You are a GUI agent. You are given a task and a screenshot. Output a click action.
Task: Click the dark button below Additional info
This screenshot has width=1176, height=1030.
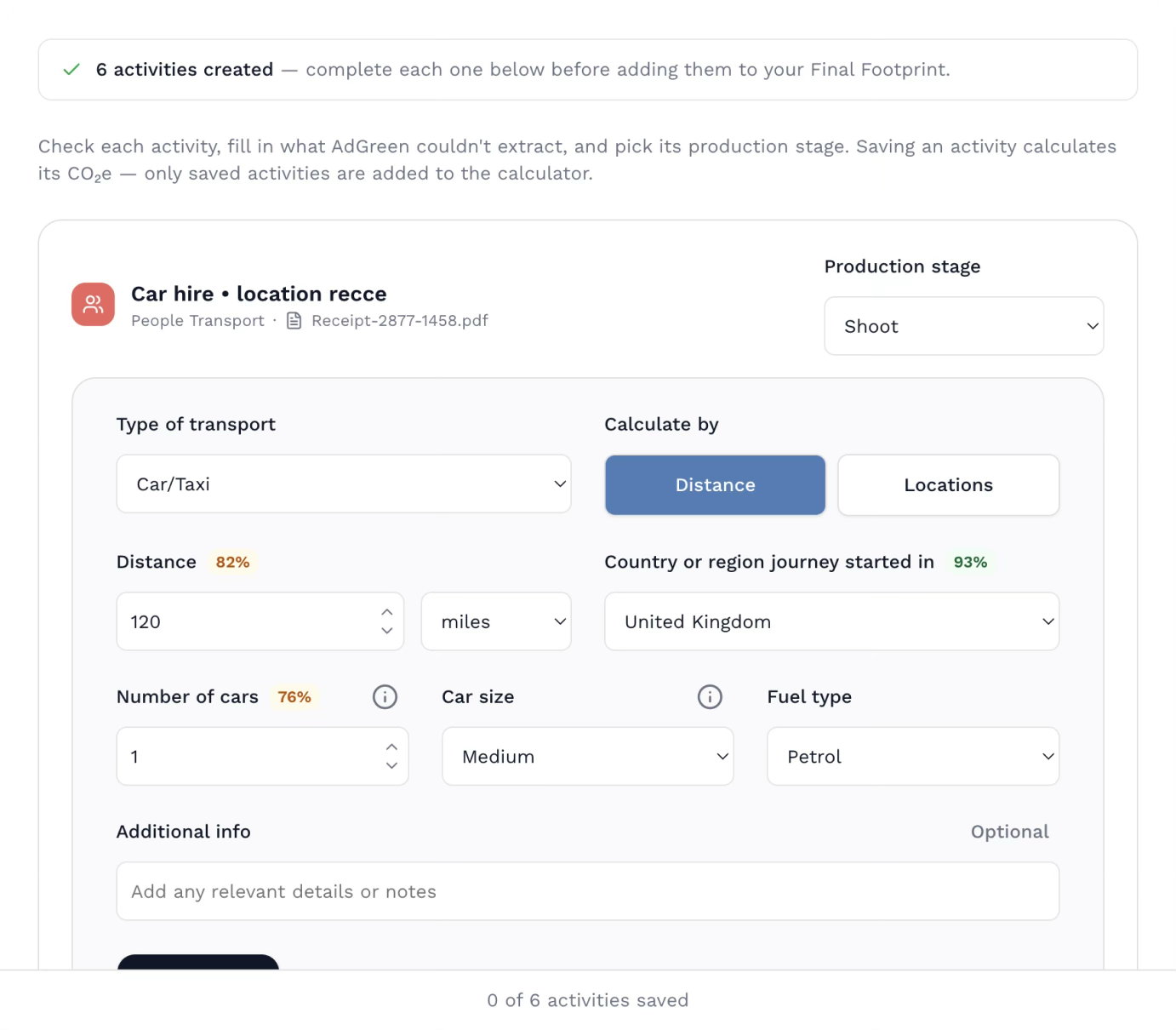pos(197,962)
